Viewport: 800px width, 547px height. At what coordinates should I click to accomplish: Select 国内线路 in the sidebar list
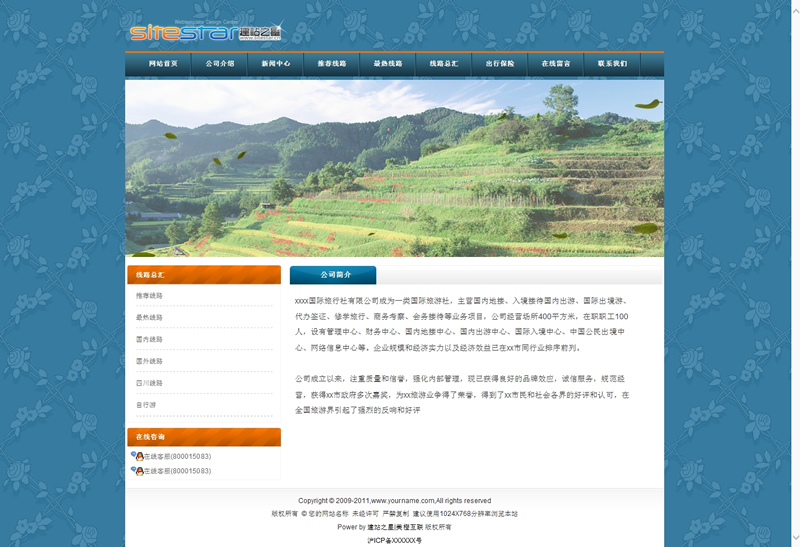coord(150,340)
